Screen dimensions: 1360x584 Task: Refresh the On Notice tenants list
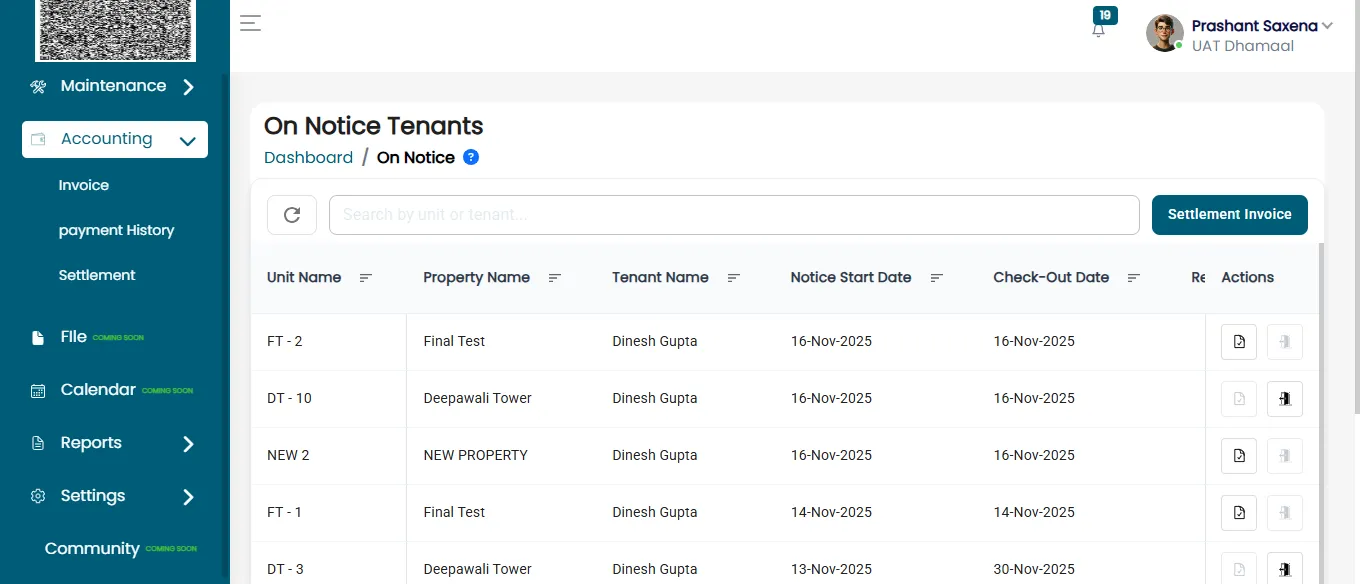click(x=292, y=215)
